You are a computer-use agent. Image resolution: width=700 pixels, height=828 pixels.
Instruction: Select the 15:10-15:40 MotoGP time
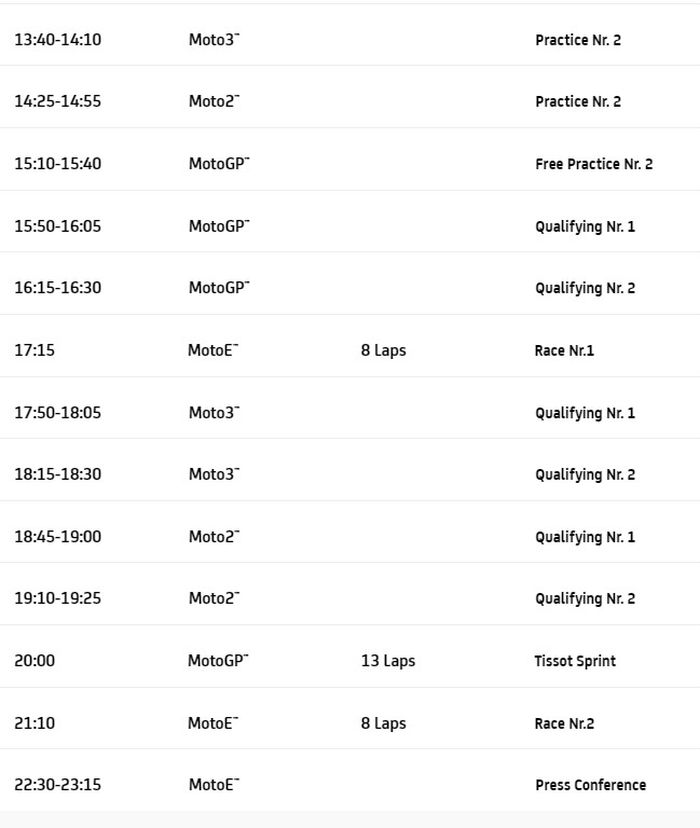pyautogui.click(x=57, y=164)
